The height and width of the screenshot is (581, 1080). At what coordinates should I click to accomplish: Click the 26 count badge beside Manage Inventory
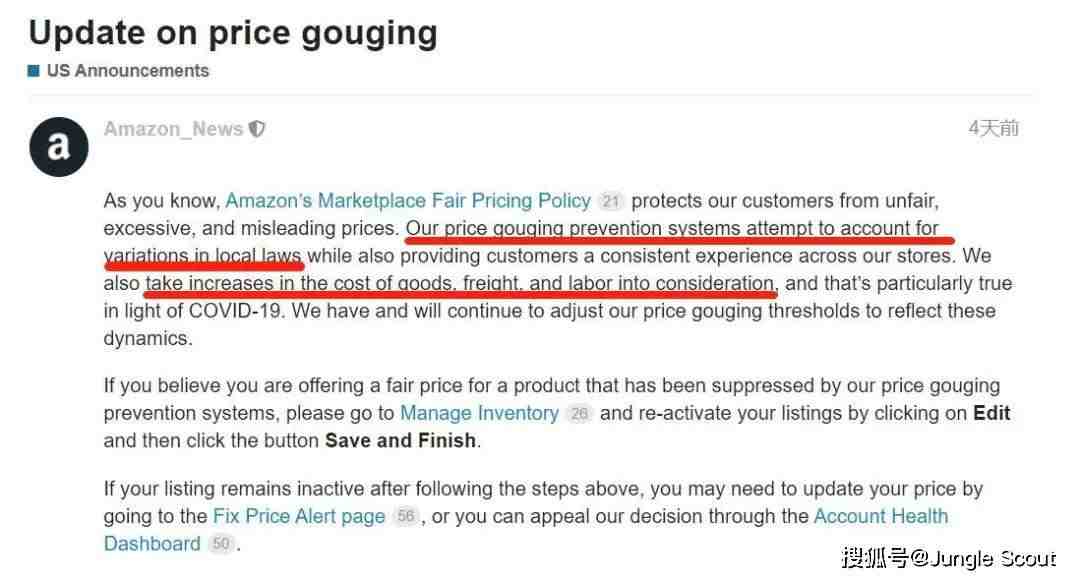(x=579, y=413)
